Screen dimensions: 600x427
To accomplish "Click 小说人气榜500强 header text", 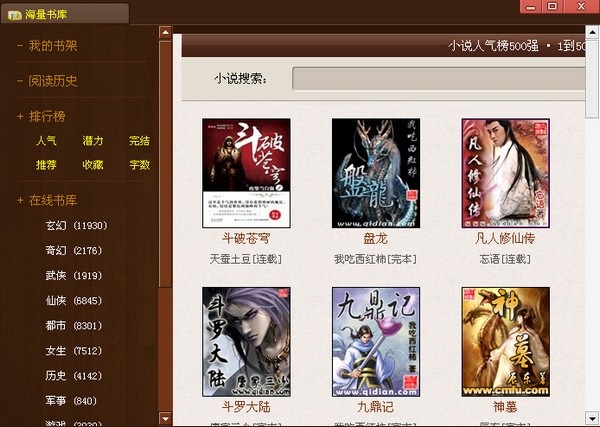I will 494,46.
